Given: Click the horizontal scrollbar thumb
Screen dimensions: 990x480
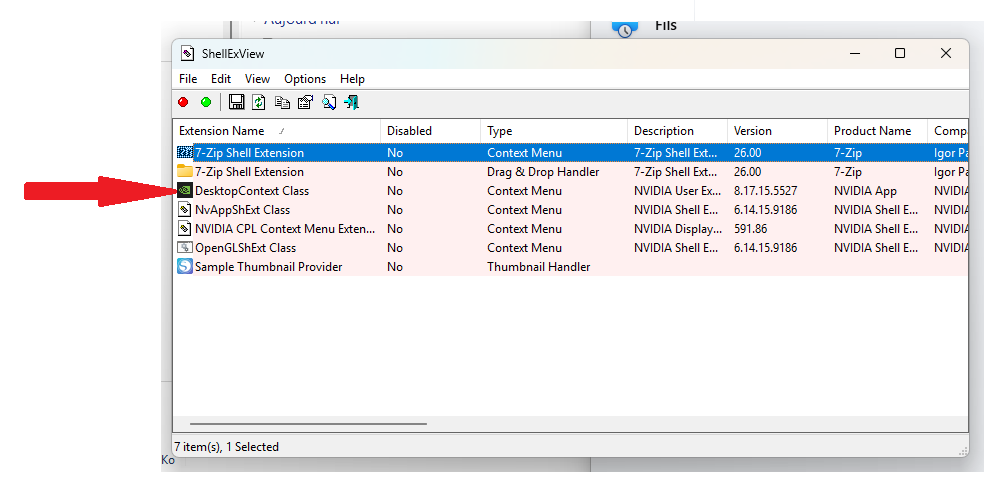Looking at the screenshot, I should tap(308, 424).
